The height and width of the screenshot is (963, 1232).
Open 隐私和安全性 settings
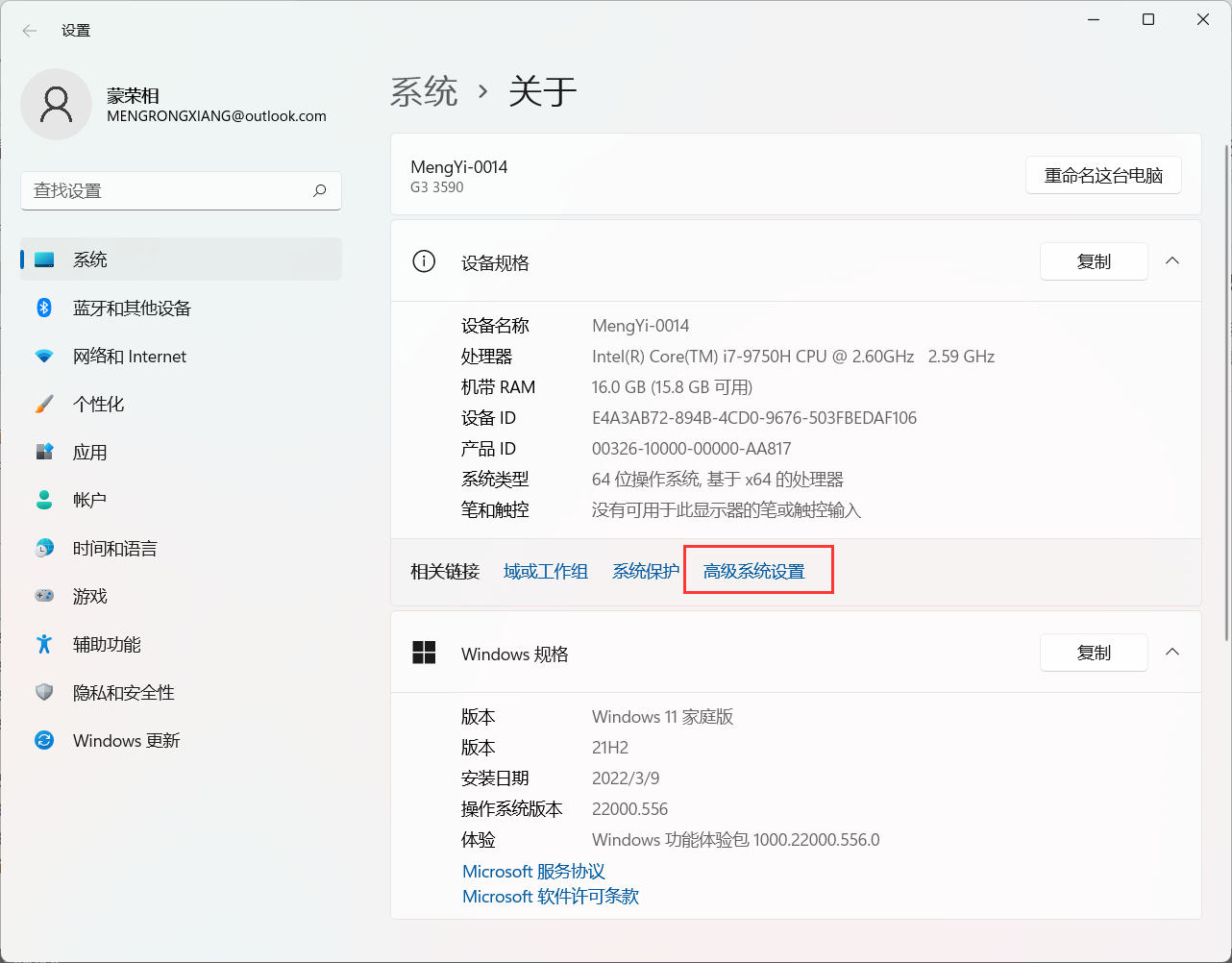(x=182, y=692)
